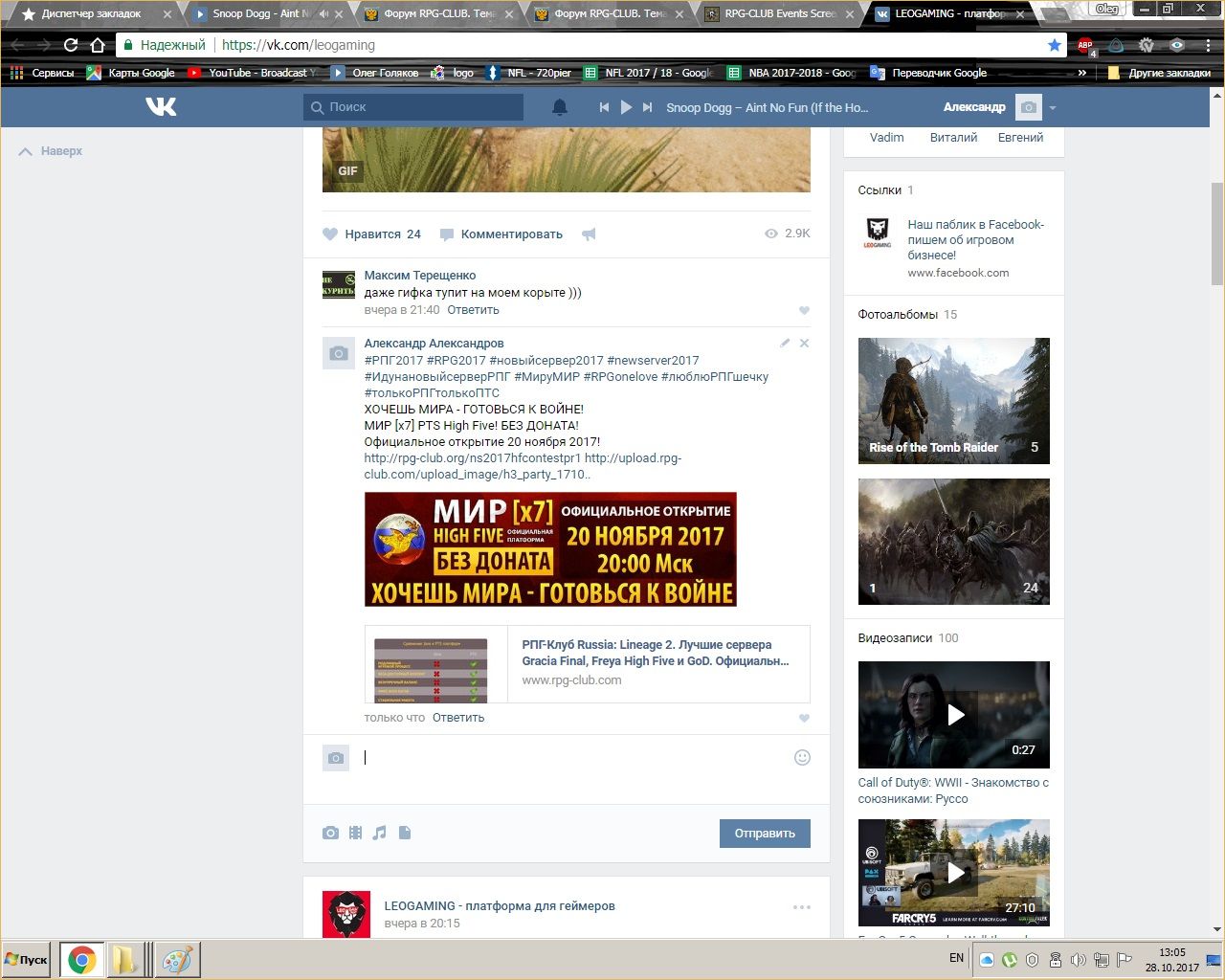Open the МИР x7 banner image
The width and height of the screenshot is (1225, 980).
(550, 549)
